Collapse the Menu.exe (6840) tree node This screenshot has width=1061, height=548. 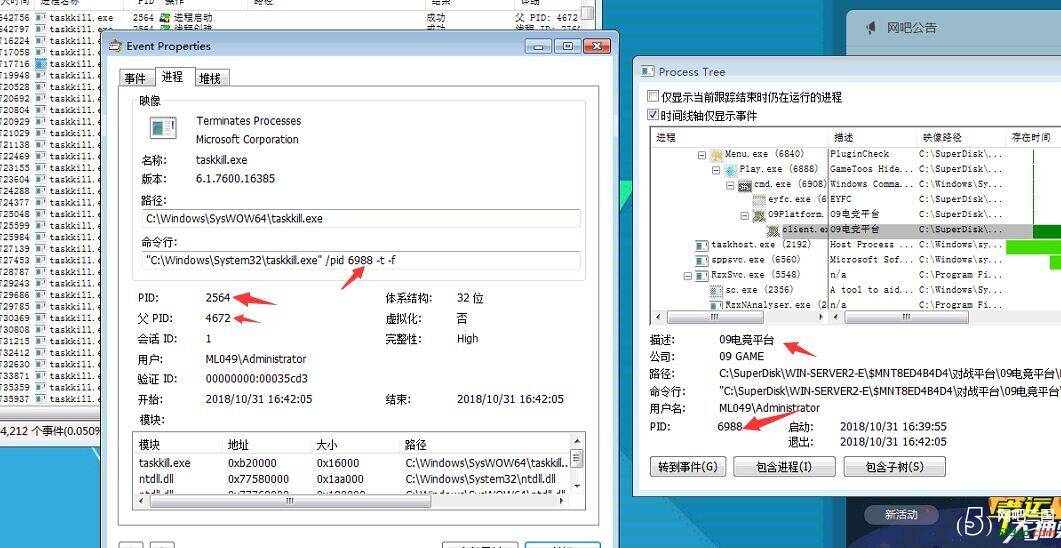click(702, 155)
